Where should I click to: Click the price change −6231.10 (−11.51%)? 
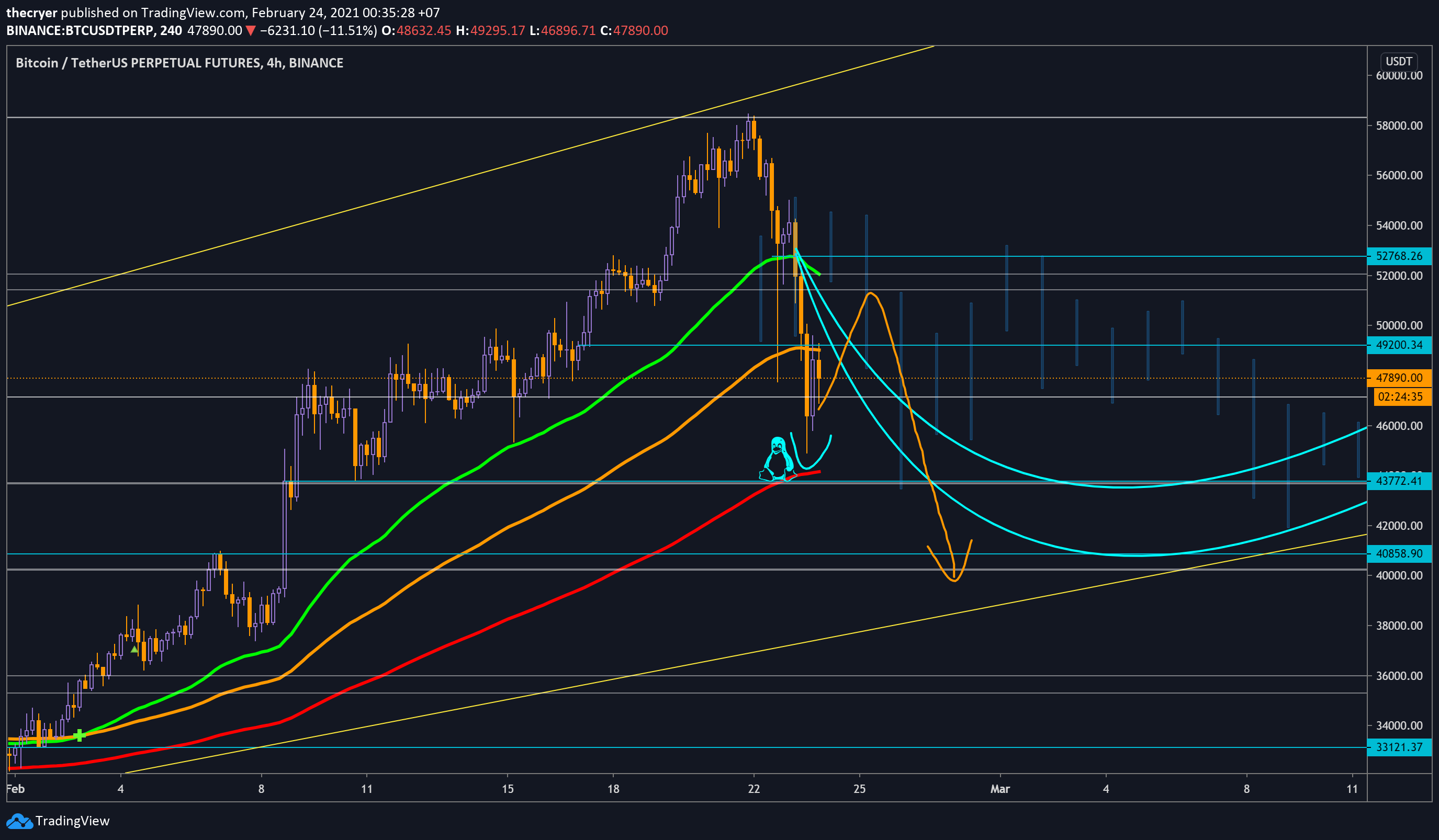[x=318, y=30]
